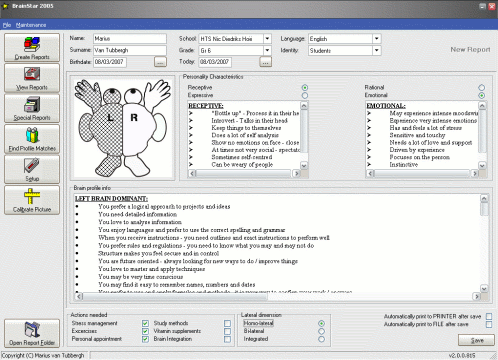498x360 pixels.
Task: Open the File menu
Action: pos(7,25)
